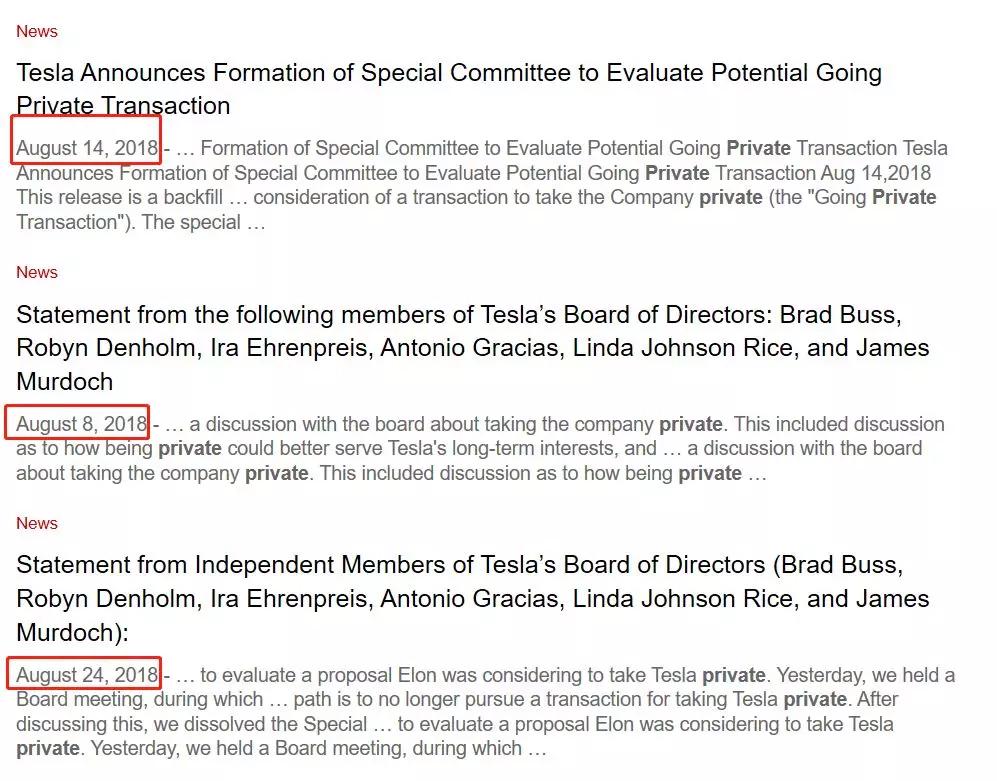
Task: Click "Aug 14,2018" inside the first snippet
Action: [876, 173]
